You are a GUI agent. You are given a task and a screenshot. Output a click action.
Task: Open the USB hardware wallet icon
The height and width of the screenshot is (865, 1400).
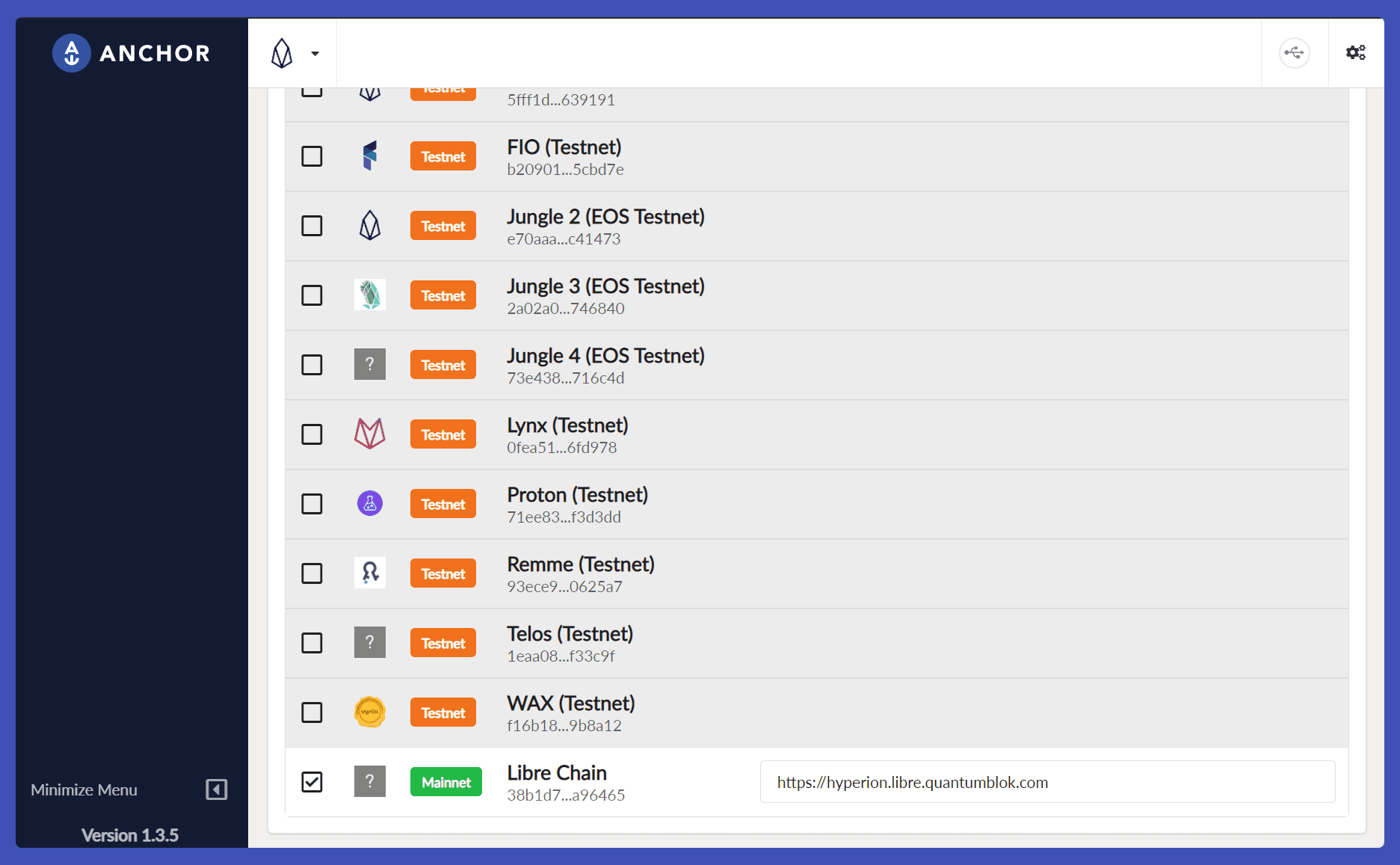click(1295, 53)
